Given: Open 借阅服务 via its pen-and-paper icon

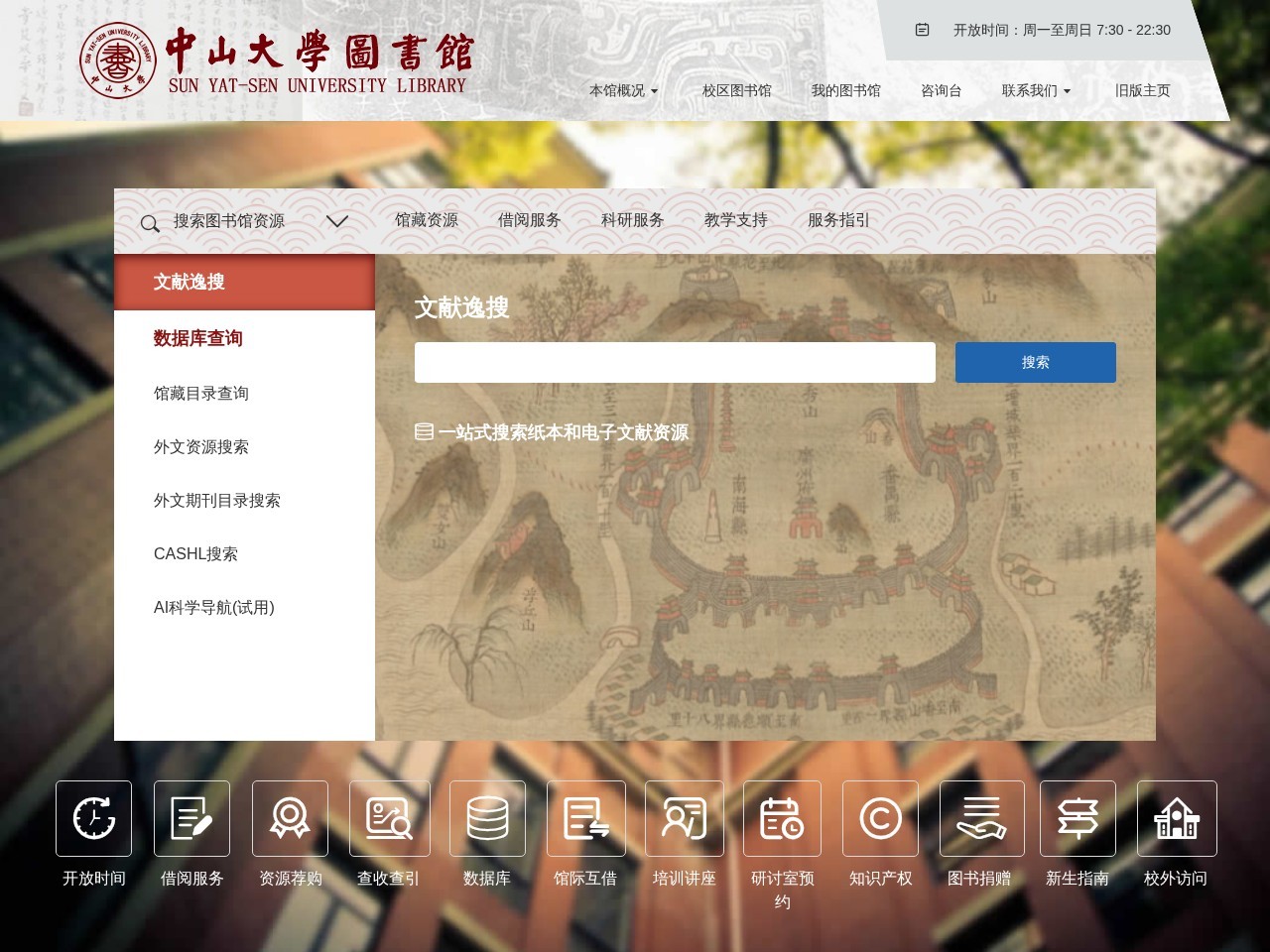Looking at the screenshot, I should [x=191, y=818].
